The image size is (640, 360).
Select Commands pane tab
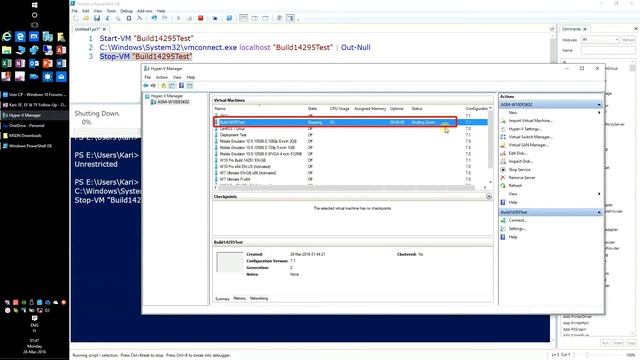571,29
